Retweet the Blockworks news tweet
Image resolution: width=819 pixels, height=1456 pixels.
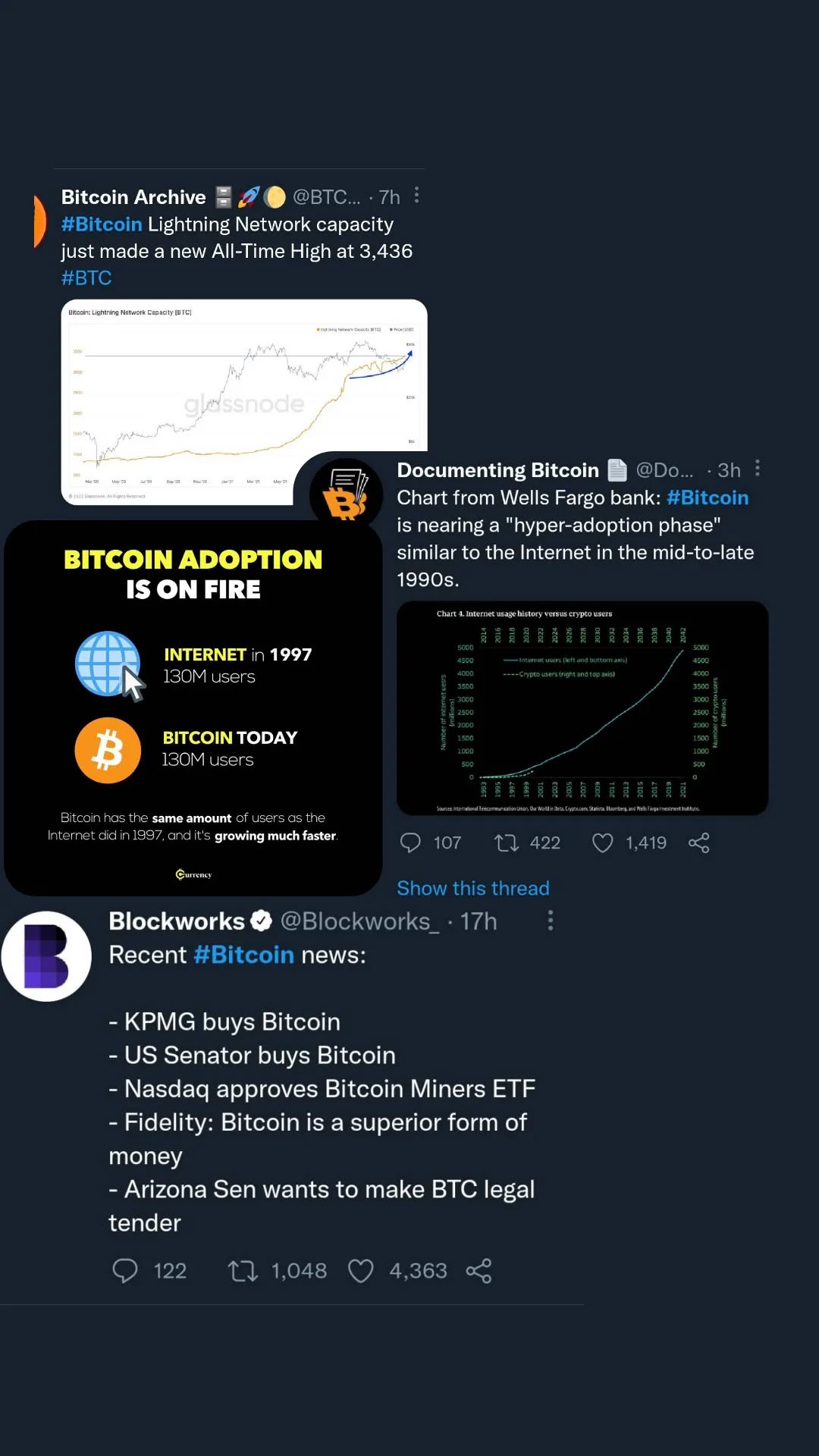point(243,1270)
